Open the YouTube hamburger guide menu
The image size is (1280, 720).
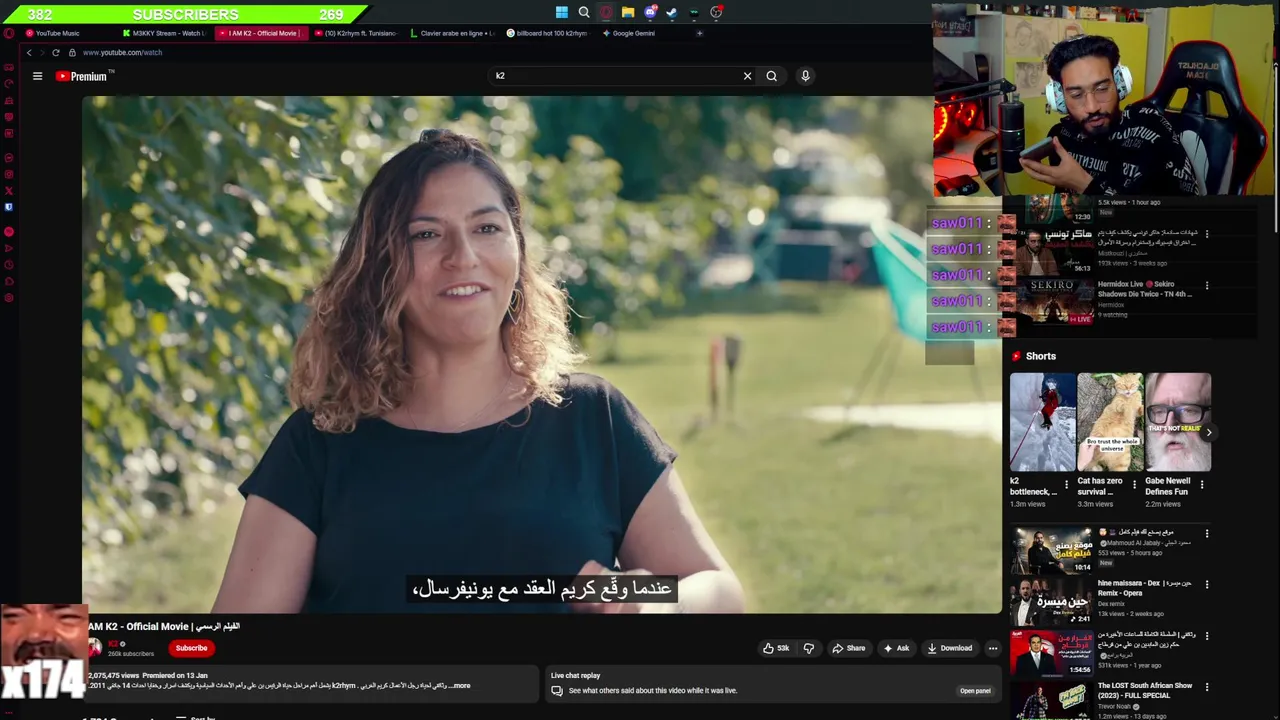(x=37, y=76)
